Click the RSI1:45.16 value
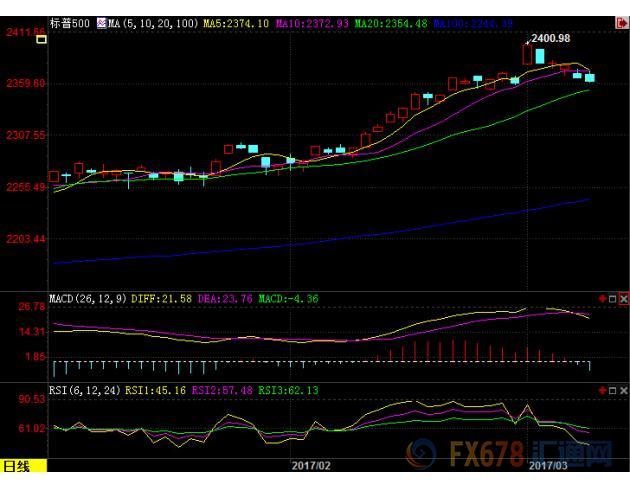This screenshot has width=630, height=490. click(155, 390)
